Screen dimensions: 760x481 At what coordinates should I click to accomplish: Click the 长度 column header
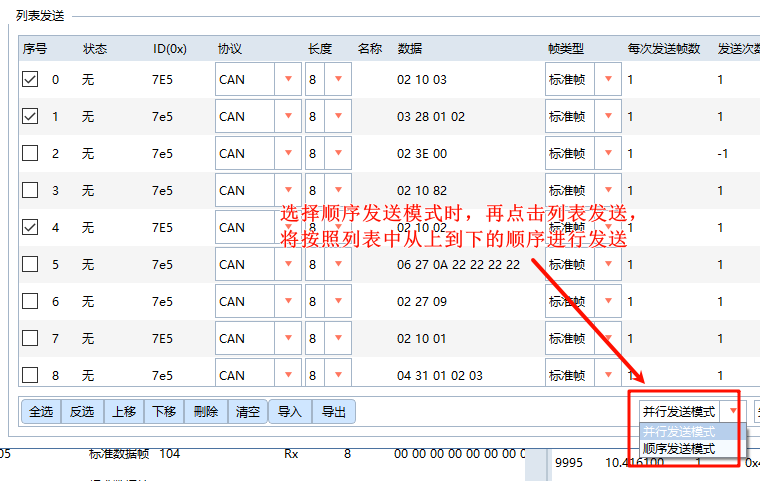click(320, 48)
